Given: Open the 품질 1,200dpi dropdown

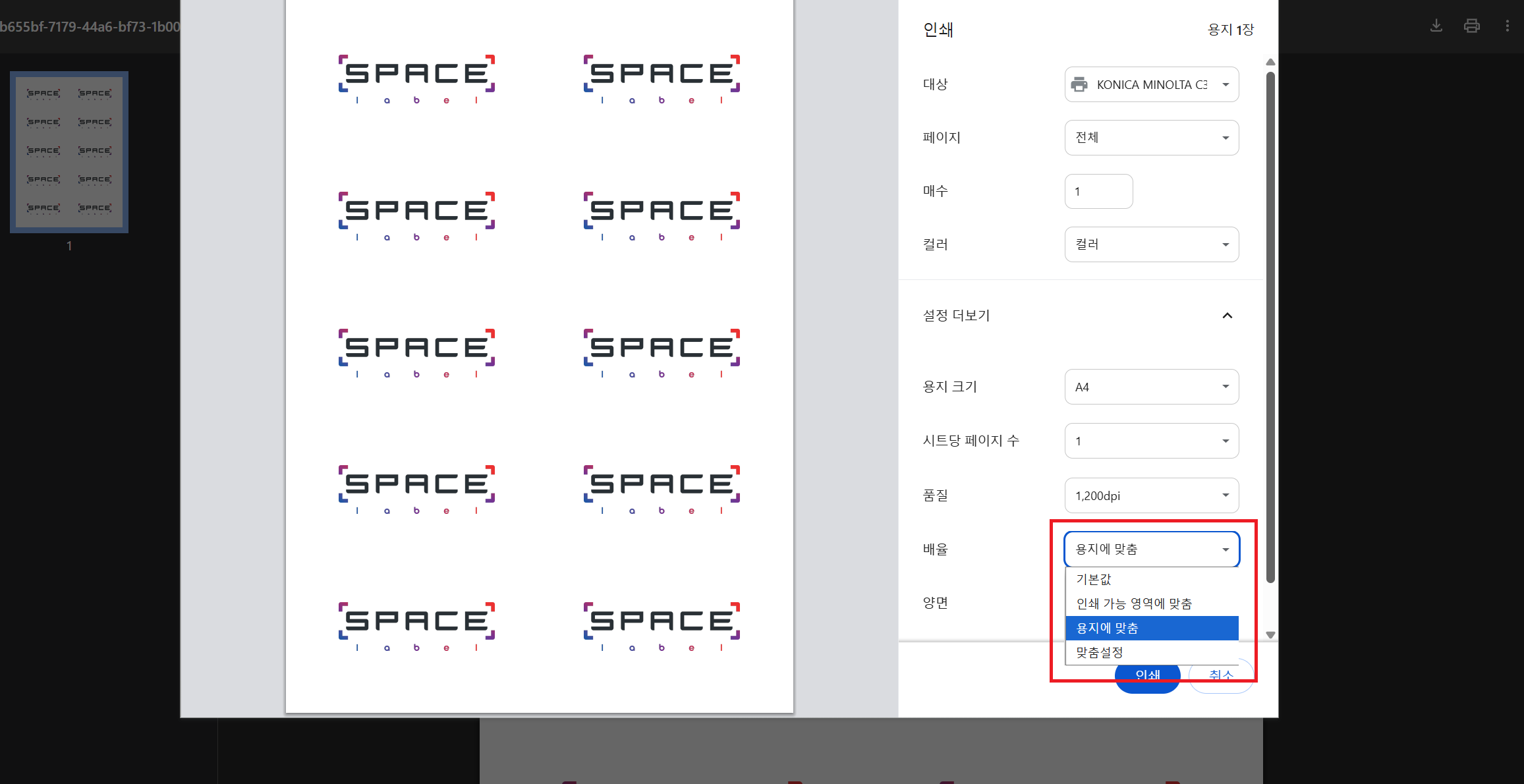Looking at the screenshot, I should click(x=1151, y=495).
